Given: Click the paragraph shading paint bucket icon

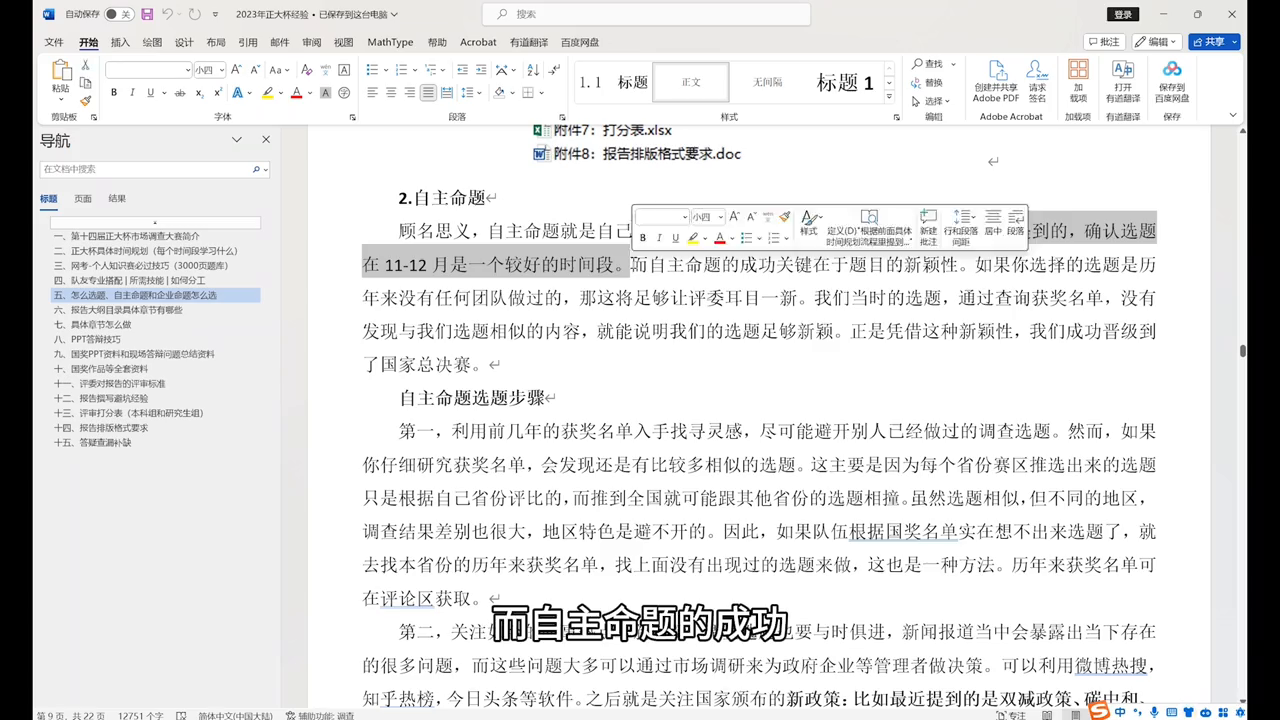Looking at the screenshot, I should pyautogui.click(x=499, y=93).
